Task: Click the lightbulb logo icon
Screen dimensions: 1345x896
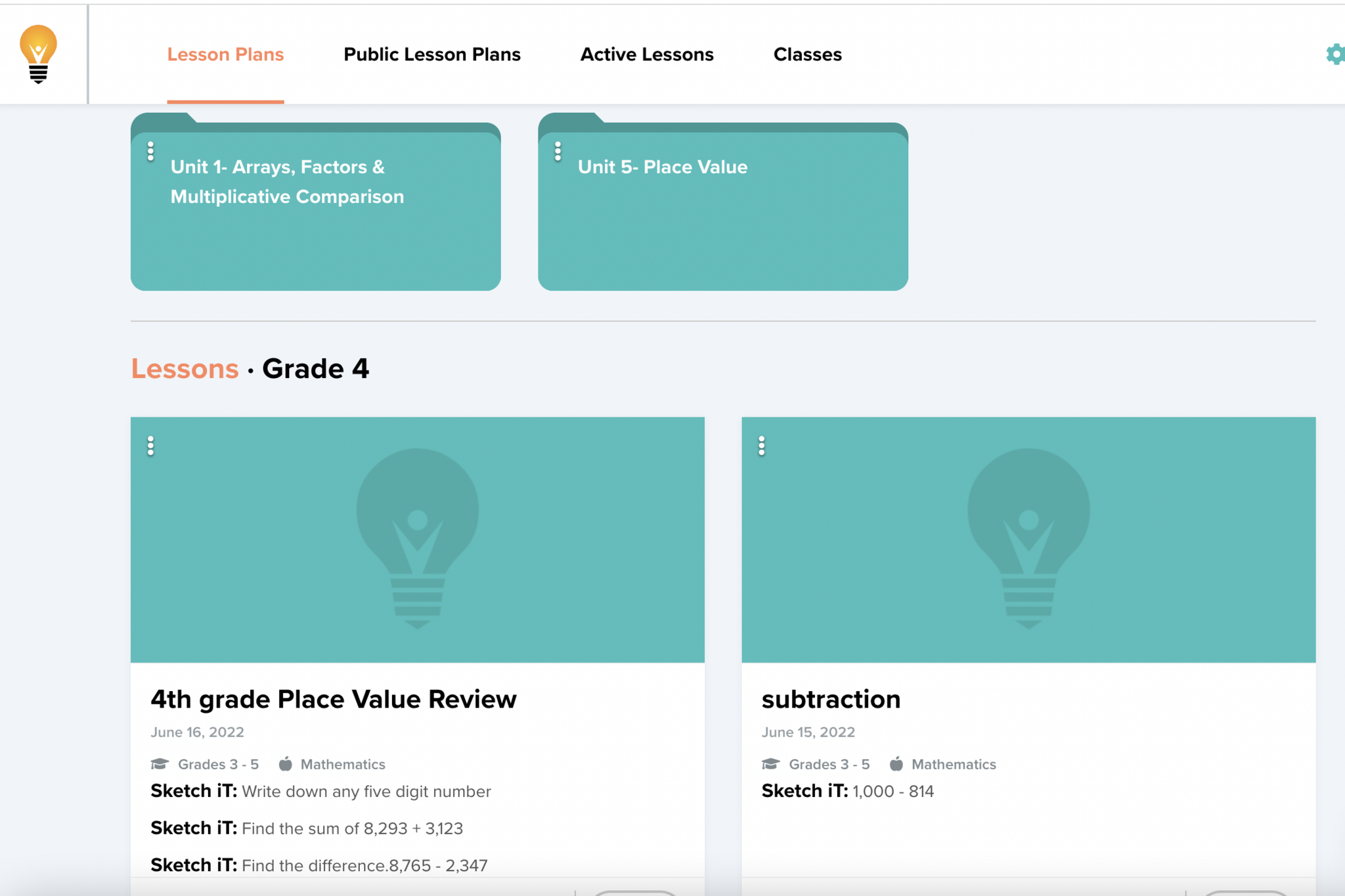Action: coord(38,54)
